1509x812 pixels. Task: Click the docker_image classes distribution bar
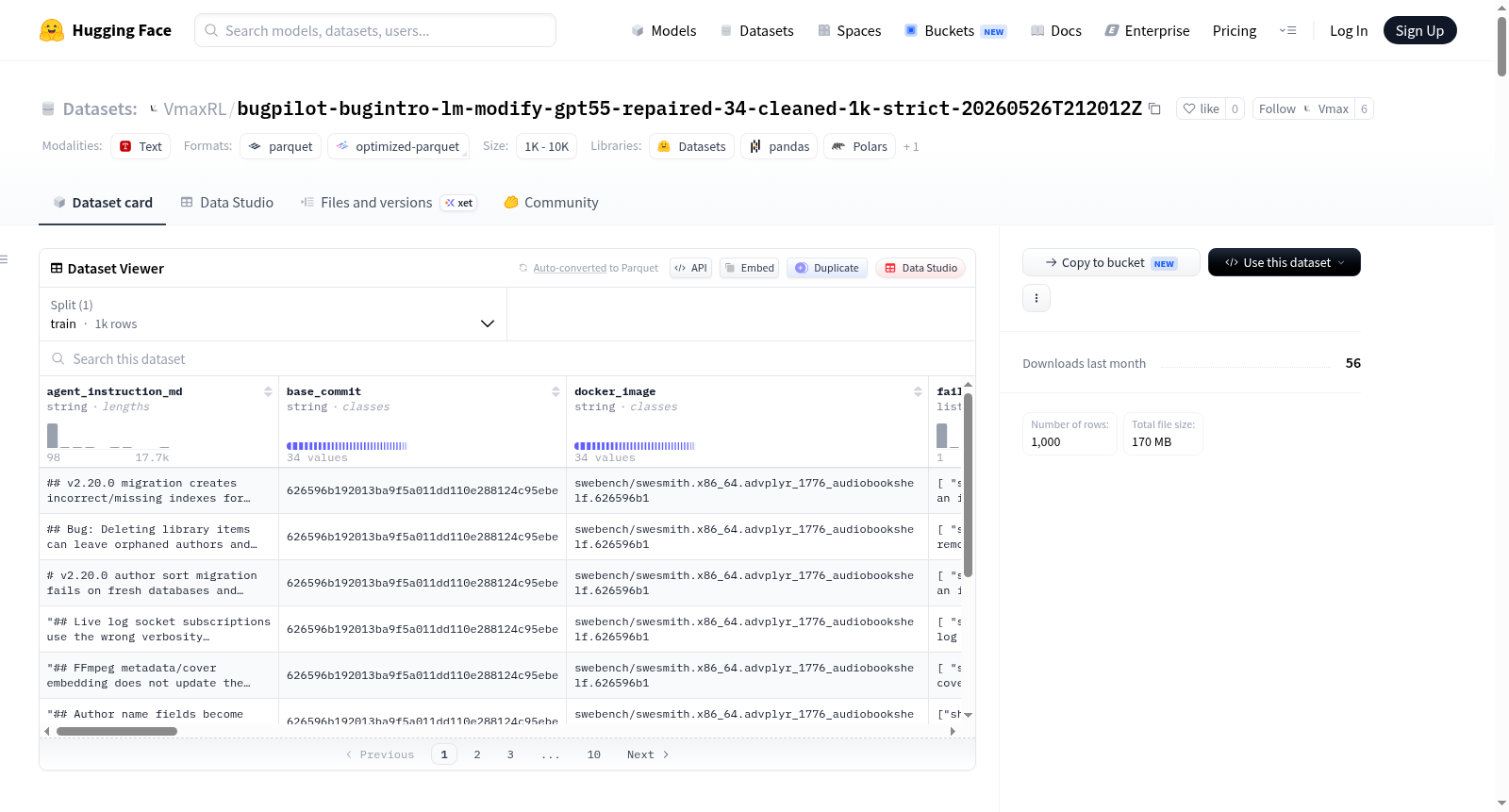click(x=635, y=445)
